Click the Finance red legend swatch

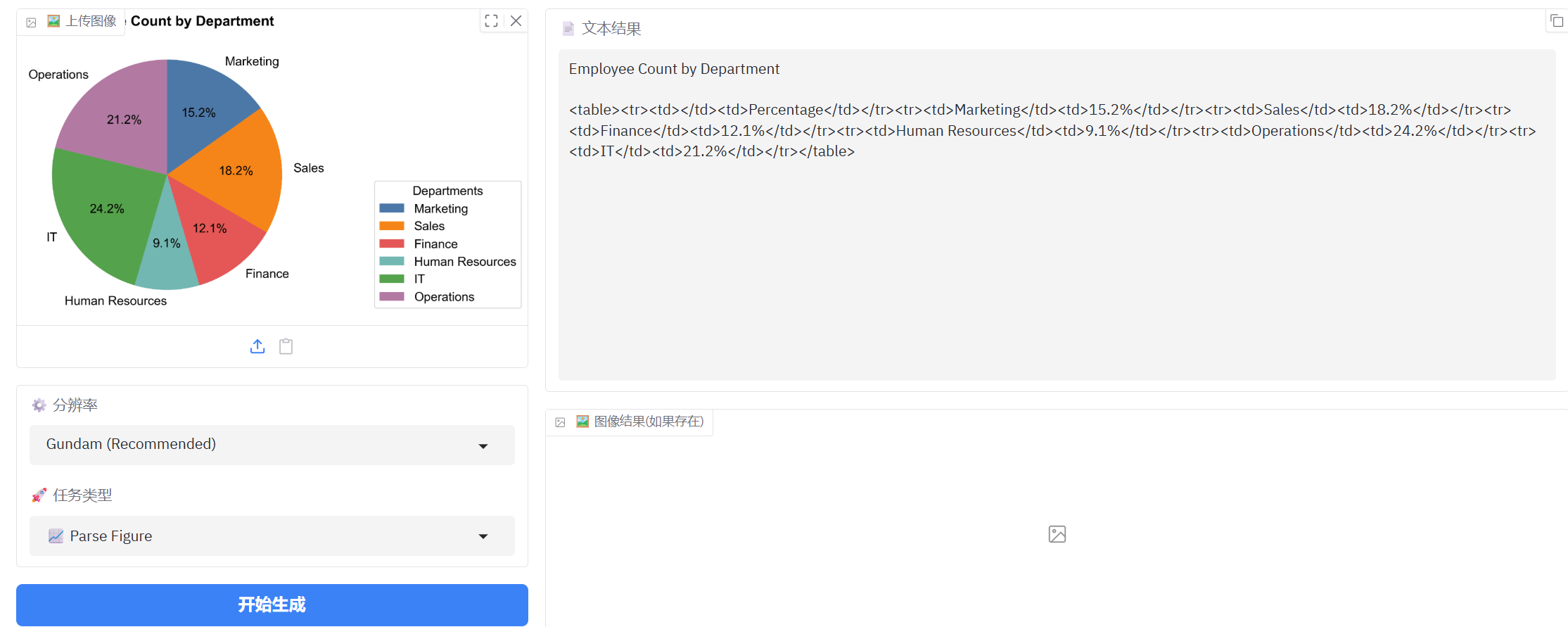coord(392,243)
